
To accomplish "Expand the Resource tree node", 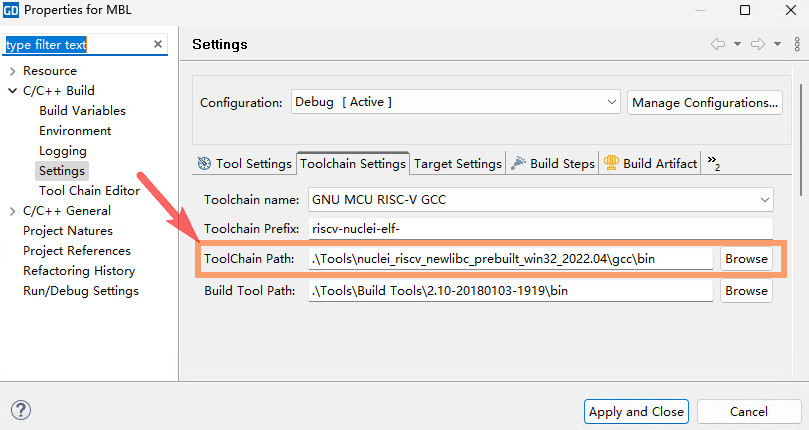I will pos(12,71).
